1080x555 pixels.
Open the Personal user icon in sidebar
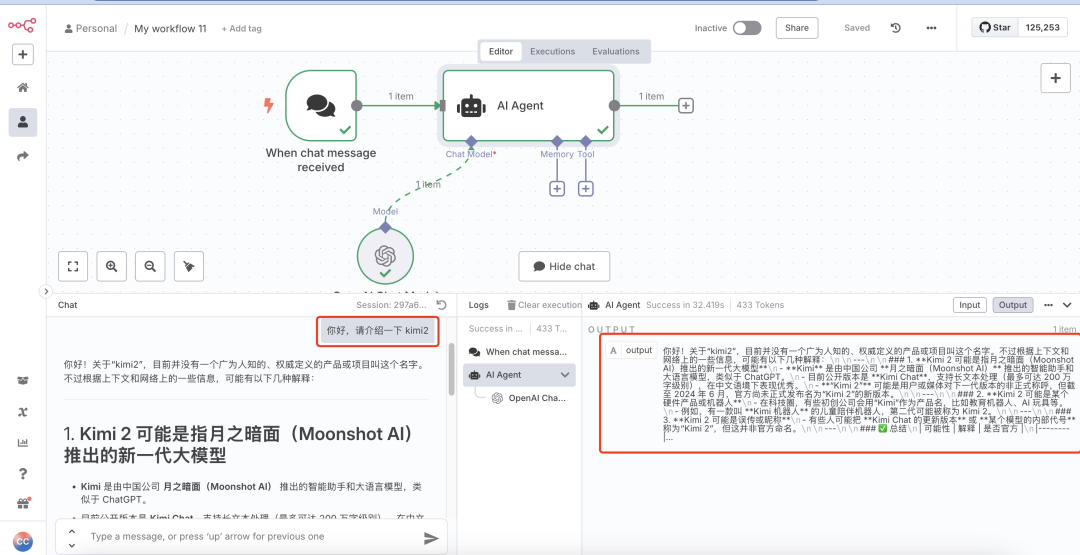pyautogui.click(x=23, y=122)
